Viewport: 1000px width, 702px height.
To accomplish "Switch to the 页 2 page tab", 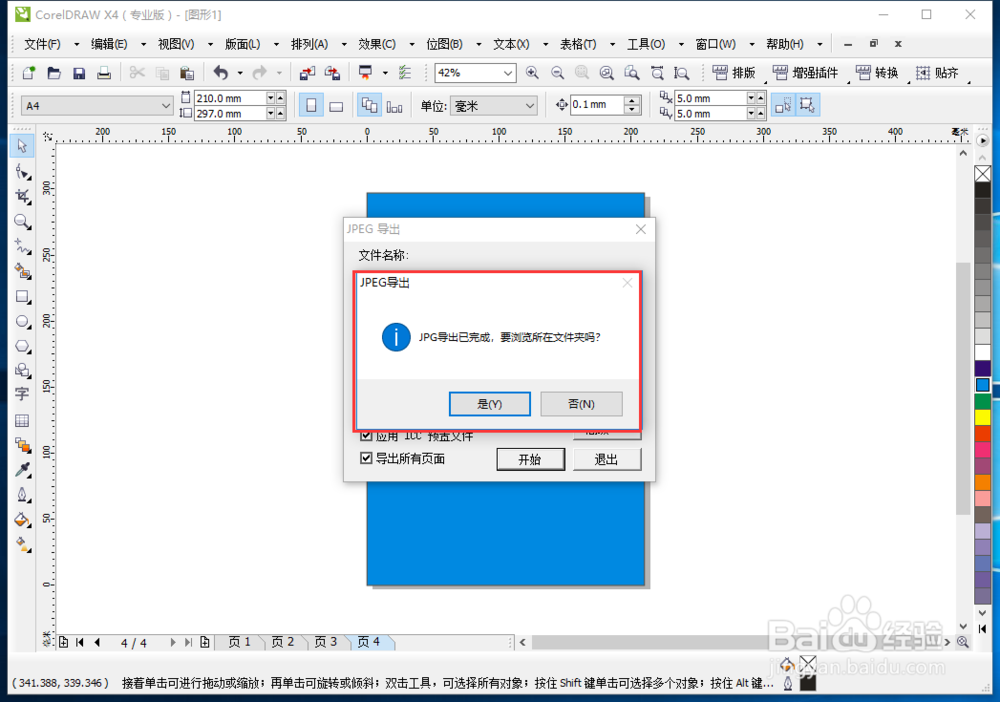I will coord(283,643).
